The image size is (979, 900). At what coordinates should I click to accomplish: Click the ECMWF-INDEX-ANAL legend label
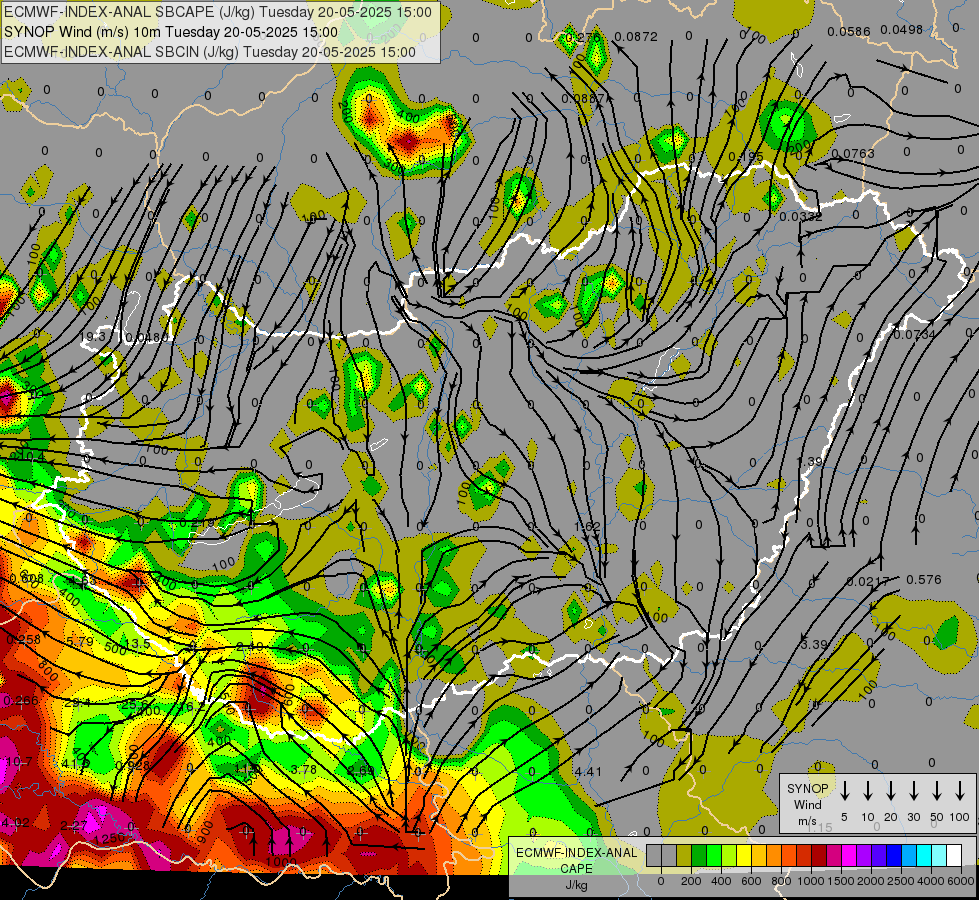576,853
